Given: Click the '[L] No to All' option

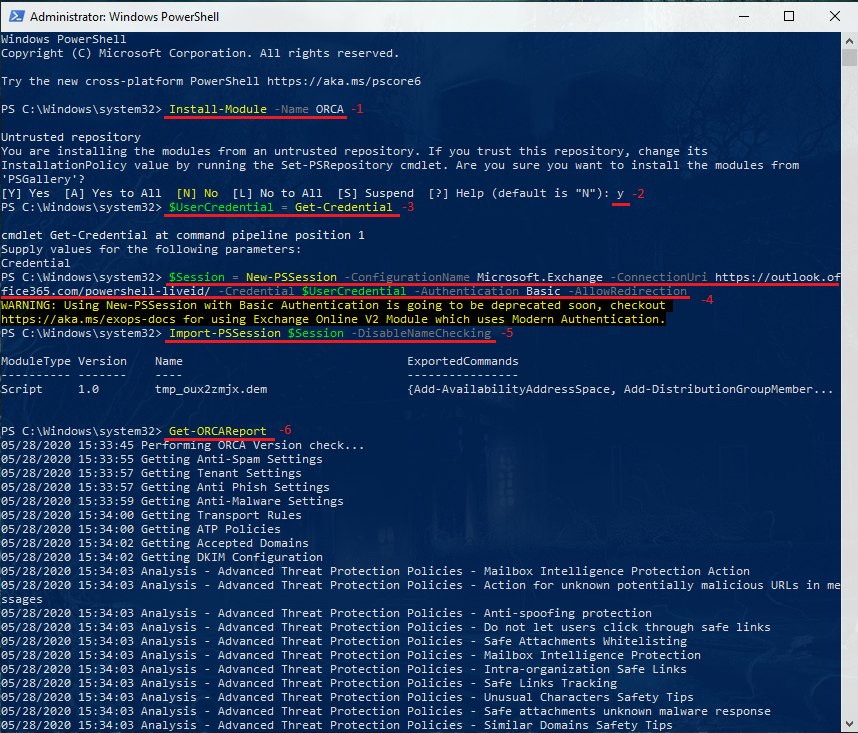Looking at the screenshot, I should point(277,193).
